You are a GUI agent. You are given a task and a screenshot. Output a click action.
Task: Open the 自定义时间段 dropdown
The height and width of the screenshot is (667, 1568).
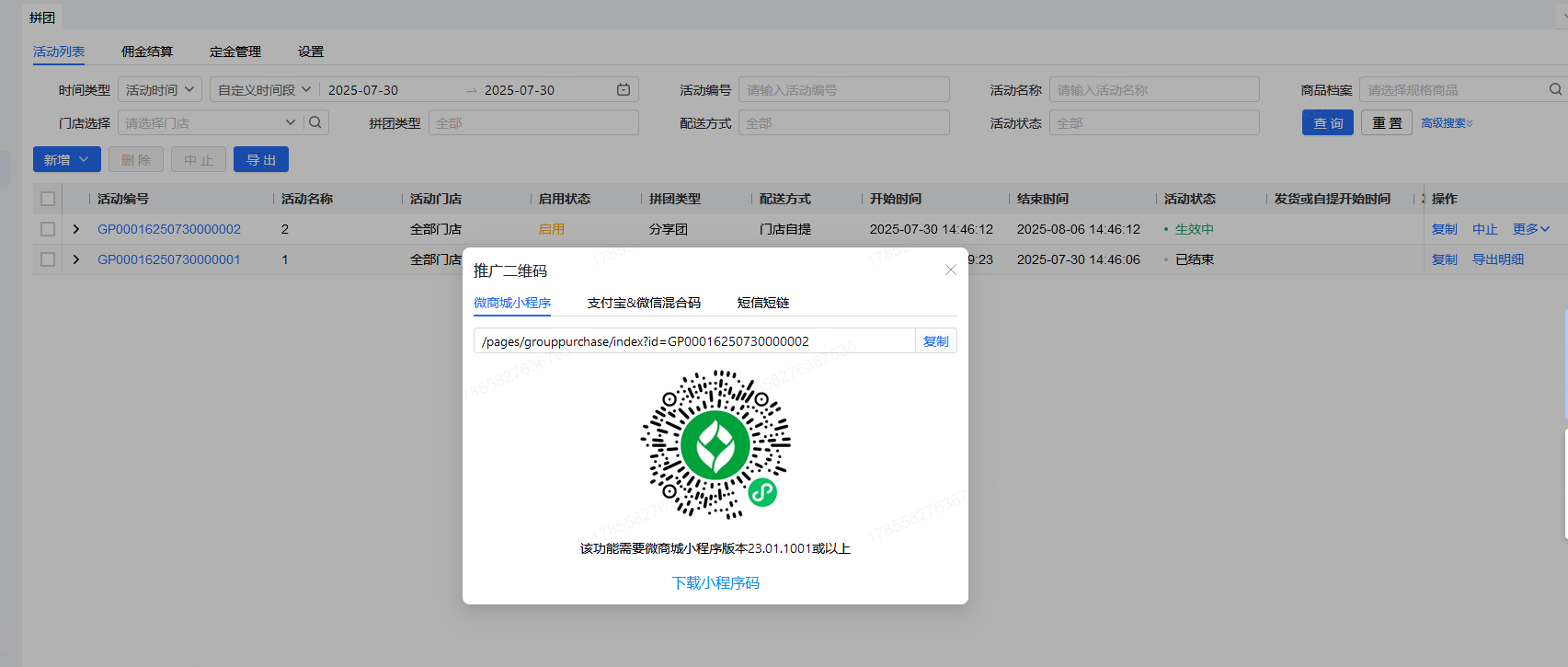(x=265, y=89)
